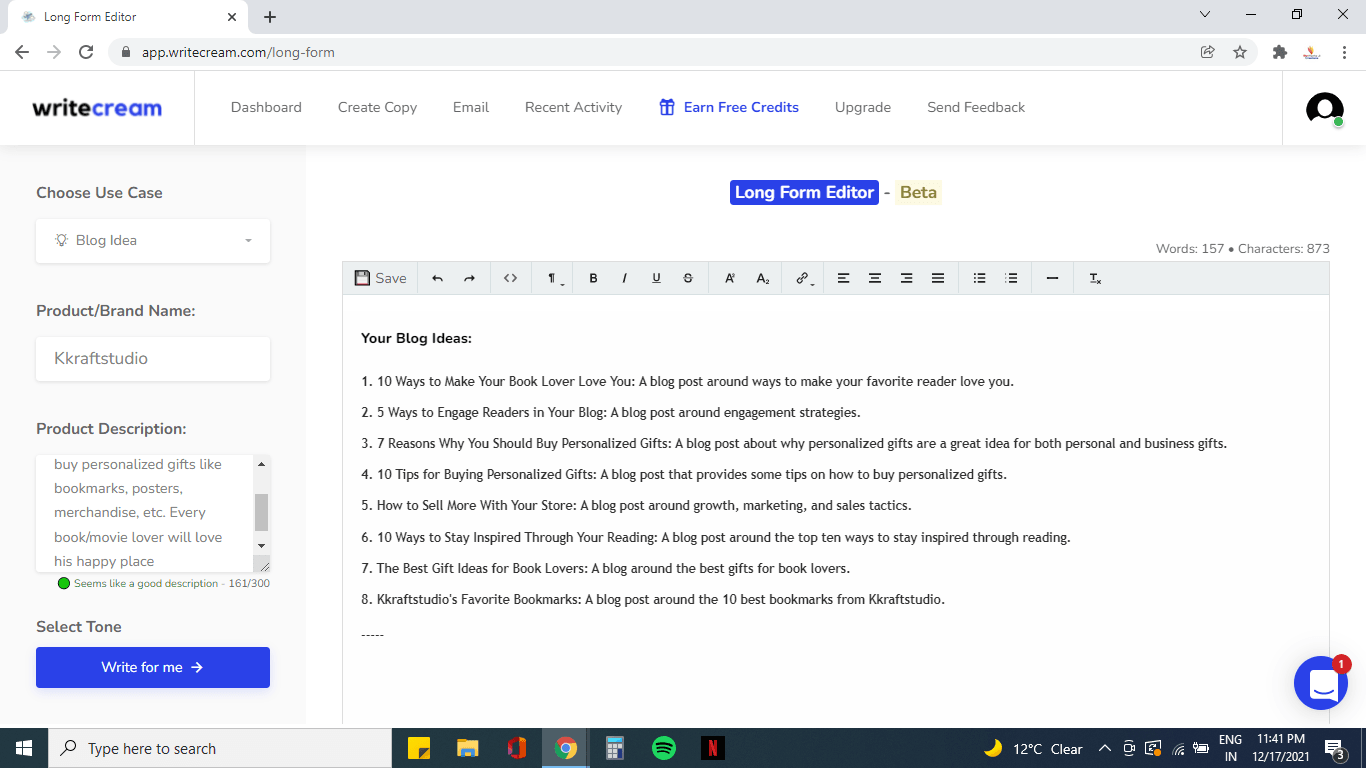Click blog idea 'The Best Gift Ideas for Book Lovers'
The width and height of the screenshot is (1366, 768).
pos(482,568)
